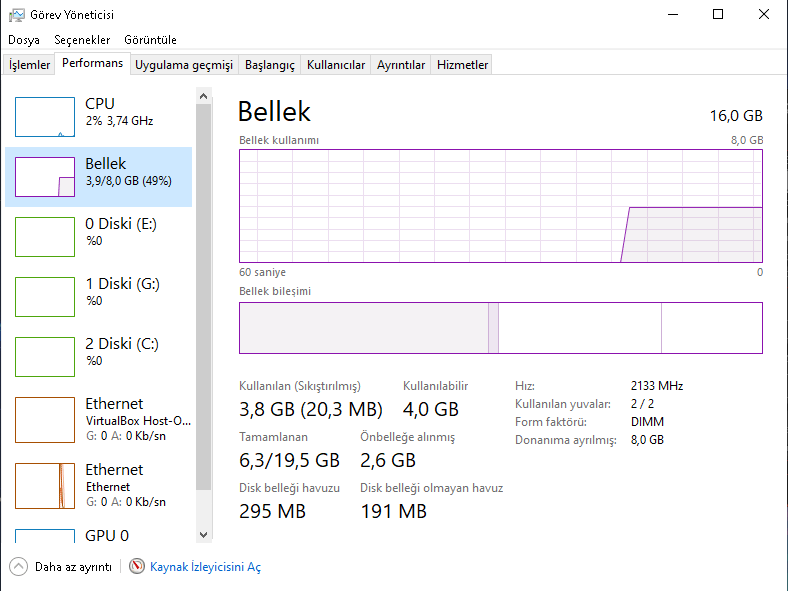The width and height of the screenshot is (788, 591).
Task: Switch to the Hizmetler tab
Action: 462,65
